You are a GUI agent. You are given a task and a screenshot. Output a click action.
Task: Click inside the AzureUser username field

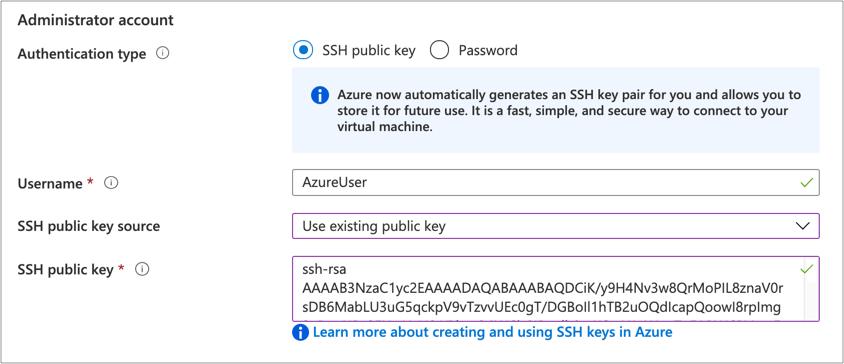pyautogui.click(x=555, y=183)
